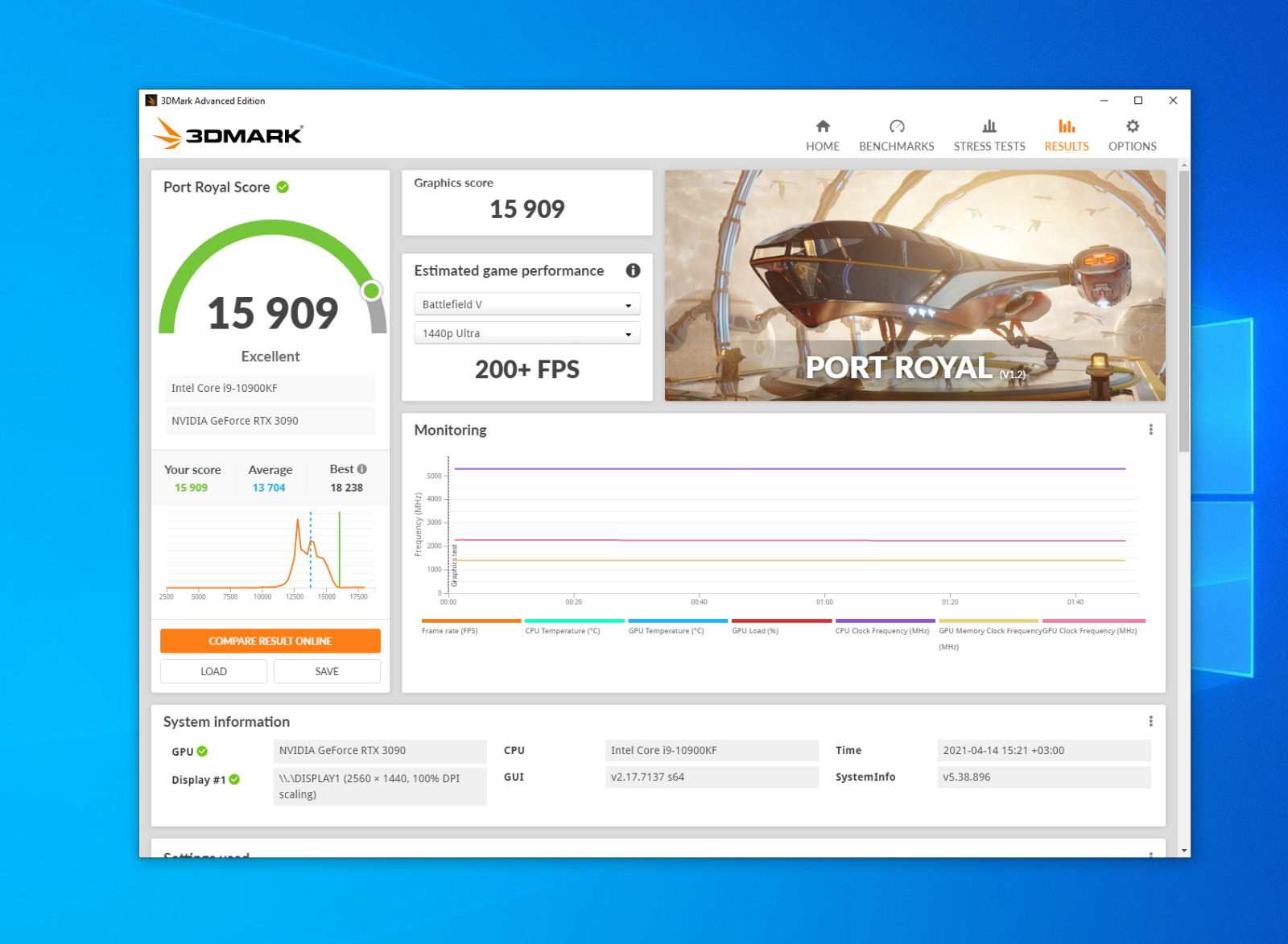Viewport: 1288px width, 944px height.
Task: Click the orange Frame rate color bar
Action: coord(471,620)
